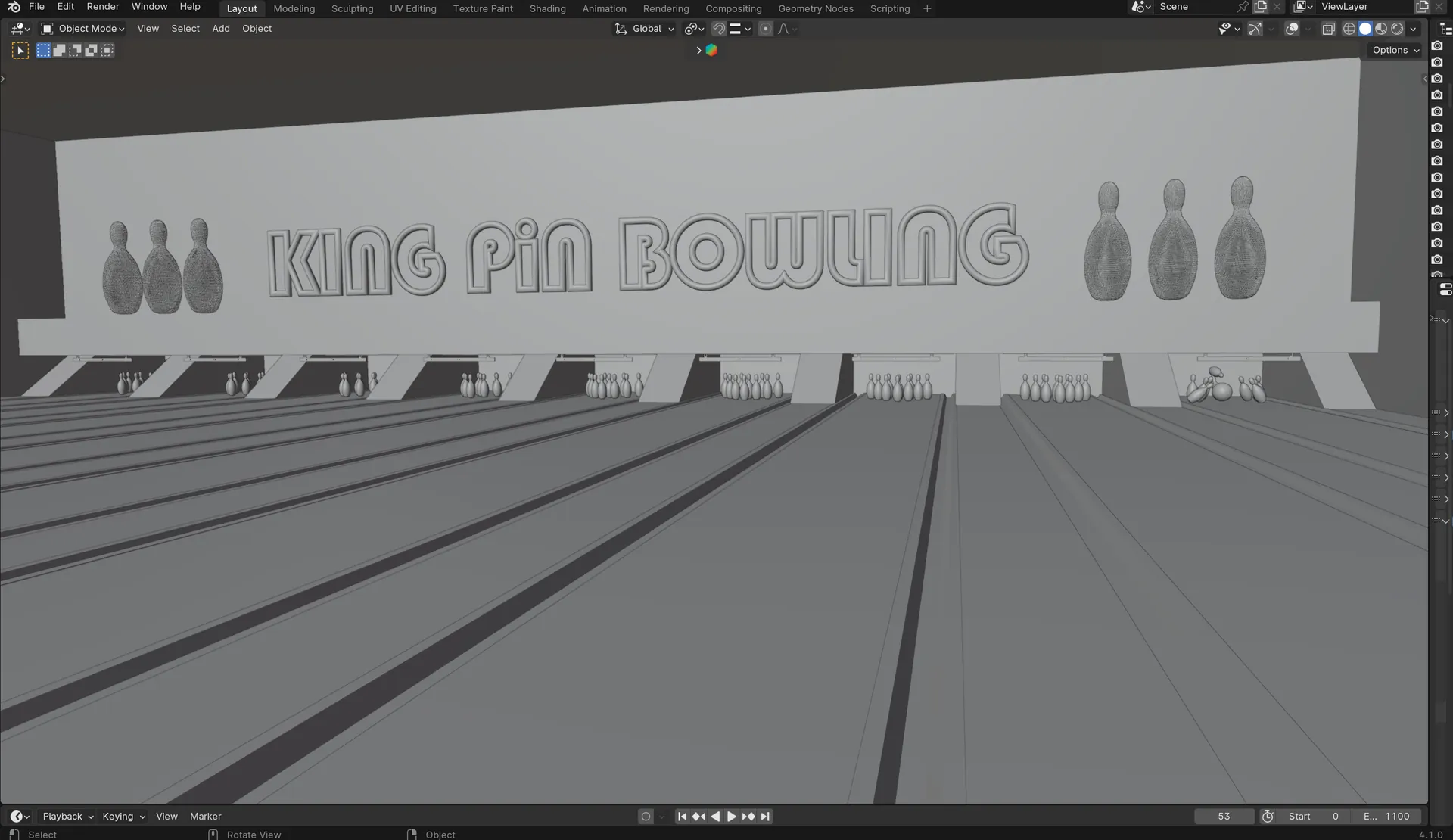Open the viewport shading options arrow
Screen dimensions: 1453x840
point(1413,29)
